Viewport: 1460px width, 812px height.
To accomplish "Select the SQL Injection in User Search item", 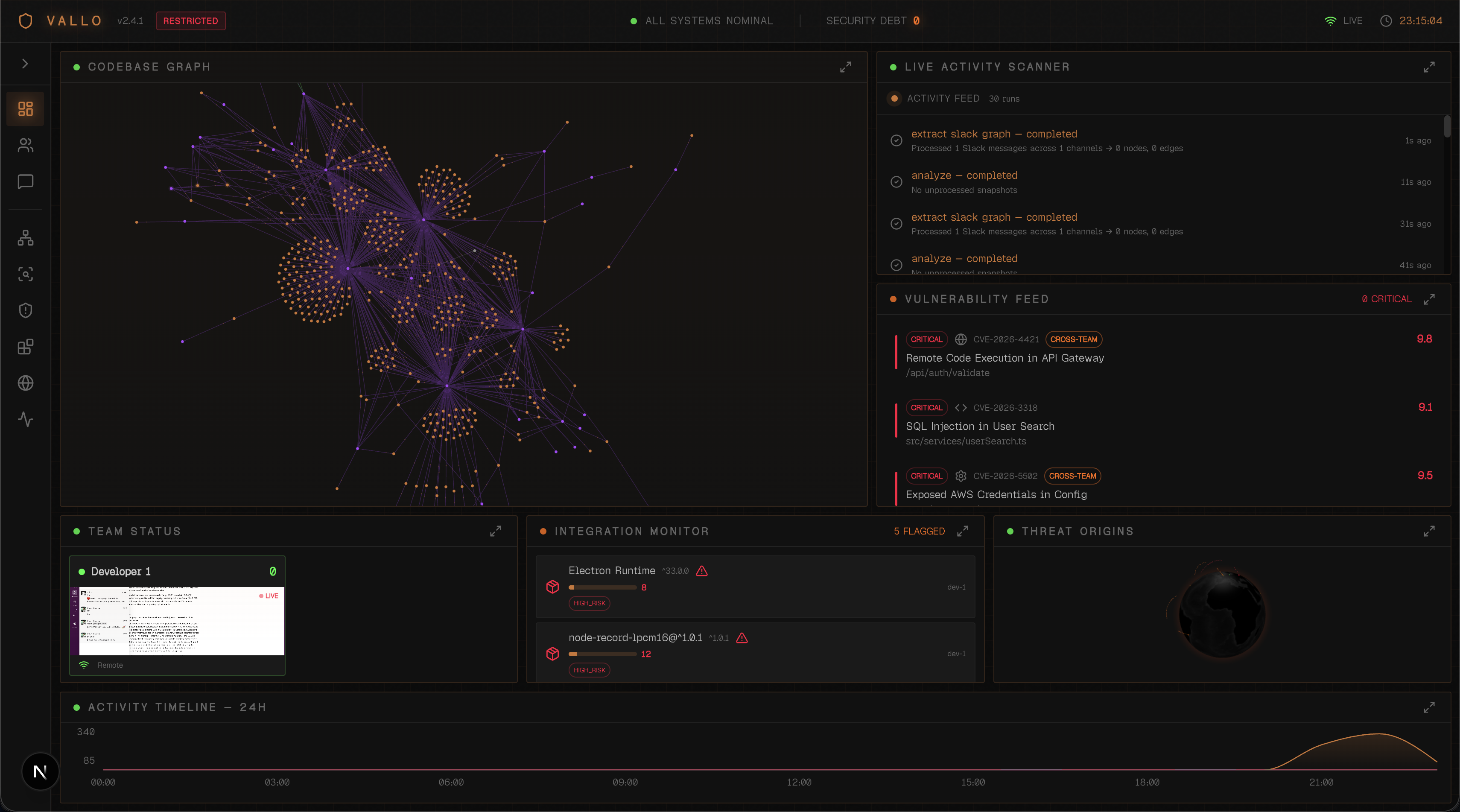I will 979,426.
